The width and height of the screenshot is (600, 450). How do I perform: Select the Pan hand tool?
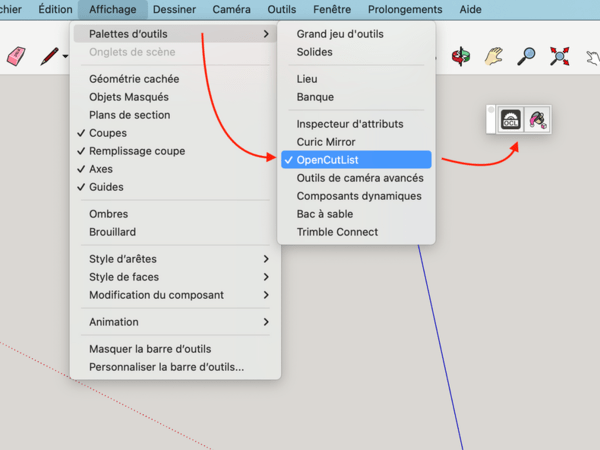(x=494, y=57)
